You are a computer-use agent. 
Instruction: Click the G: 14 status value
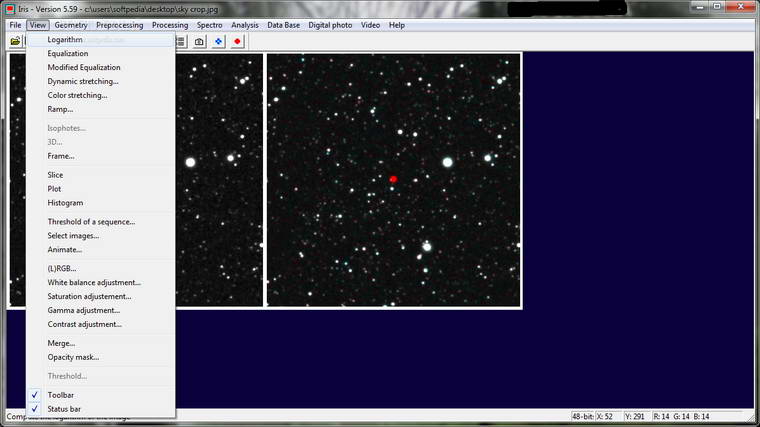(681, 417)
